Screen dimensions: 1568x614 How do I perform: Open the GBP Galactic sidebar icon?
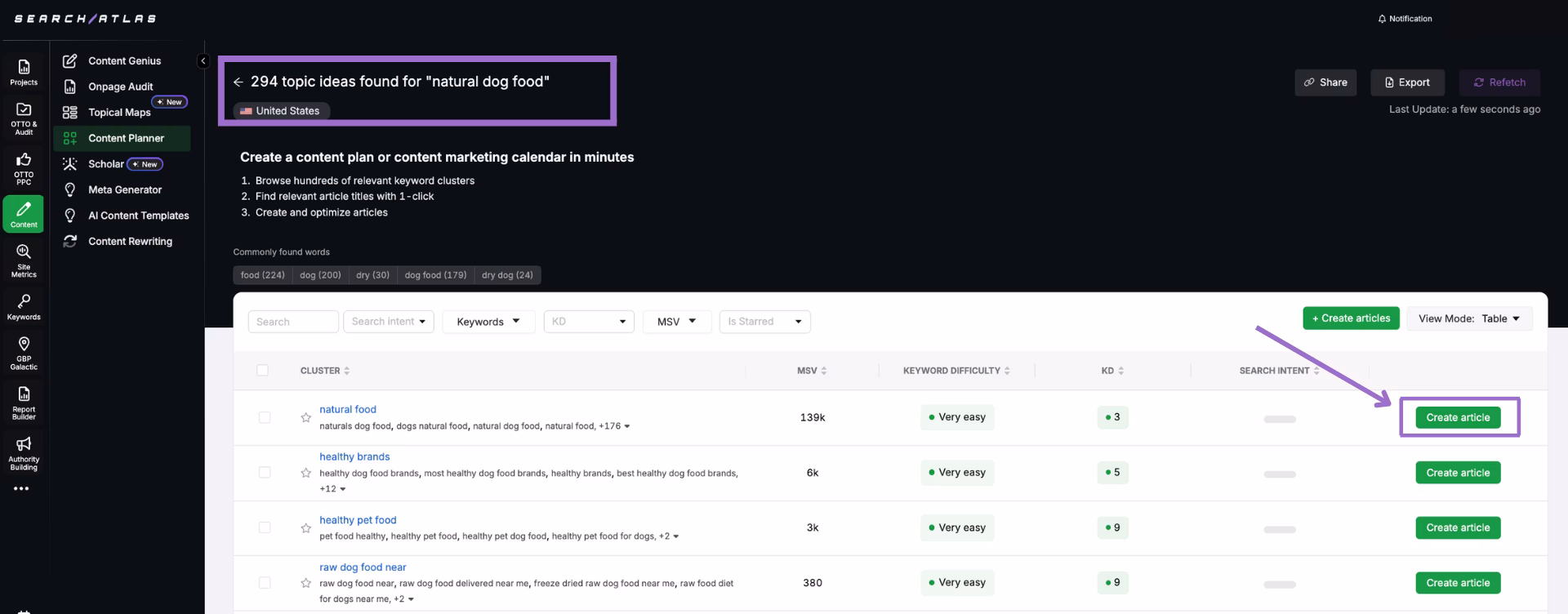point(24,352)
